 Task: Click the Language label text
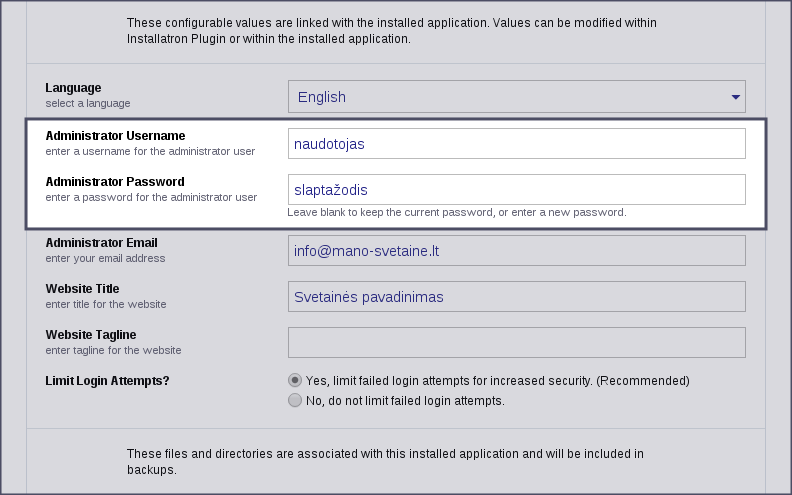[73, 88]
